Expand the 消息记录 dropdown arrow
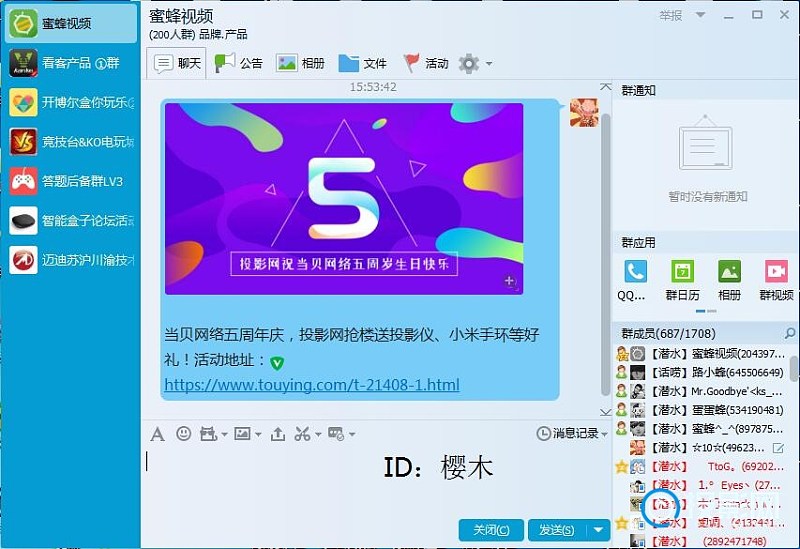This screenshot has height=549, width=800. [605, 435]
